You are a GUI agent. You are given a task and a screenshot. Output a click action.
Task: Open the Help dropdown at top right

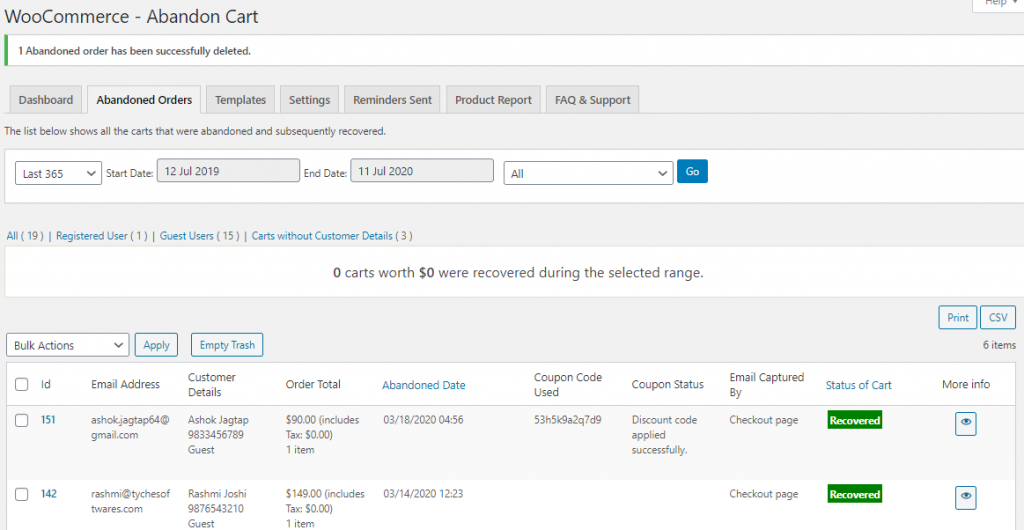[x=999, y=4]
